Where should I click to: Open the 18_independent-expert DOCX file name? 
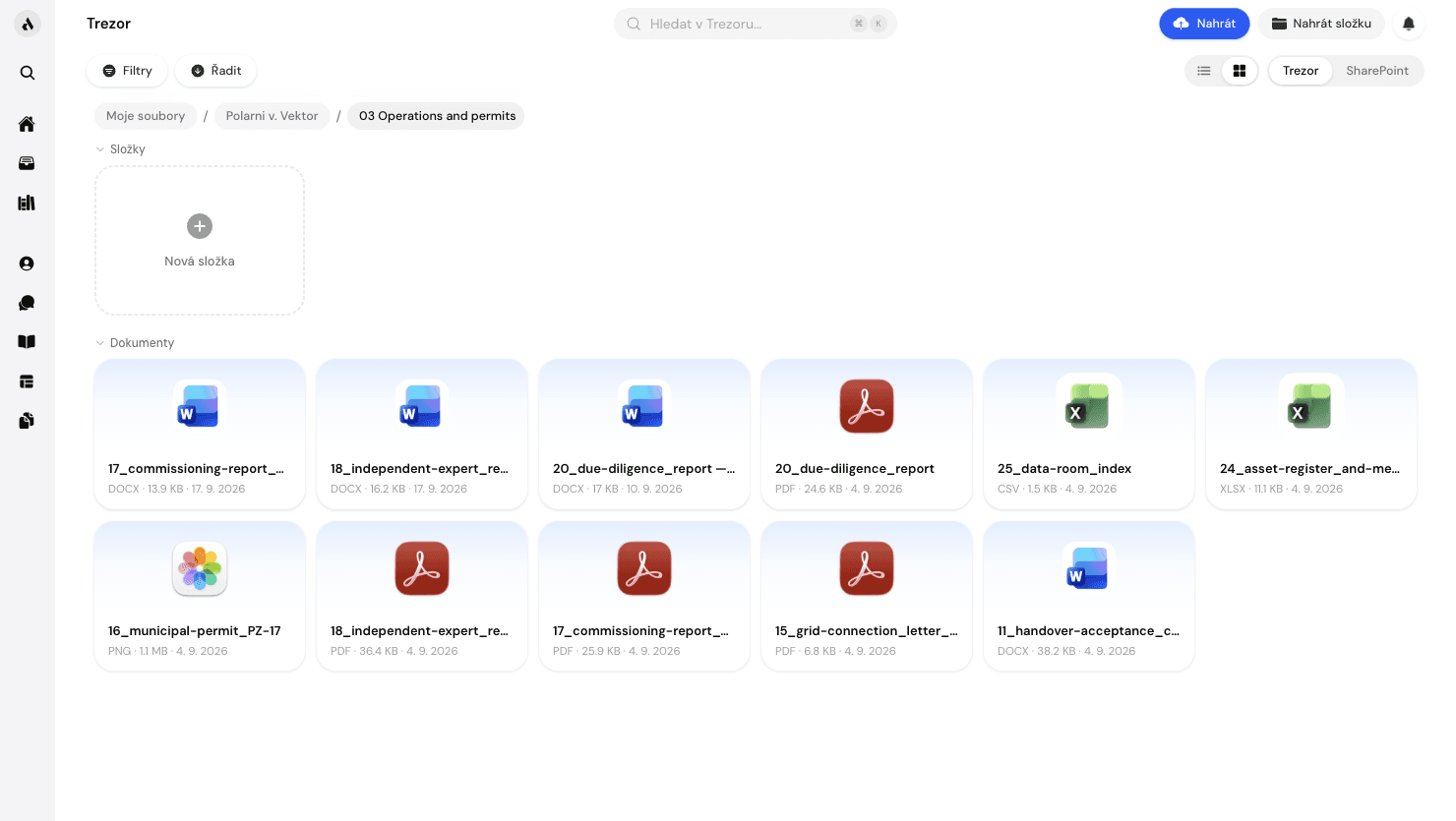tap(419, 469)
